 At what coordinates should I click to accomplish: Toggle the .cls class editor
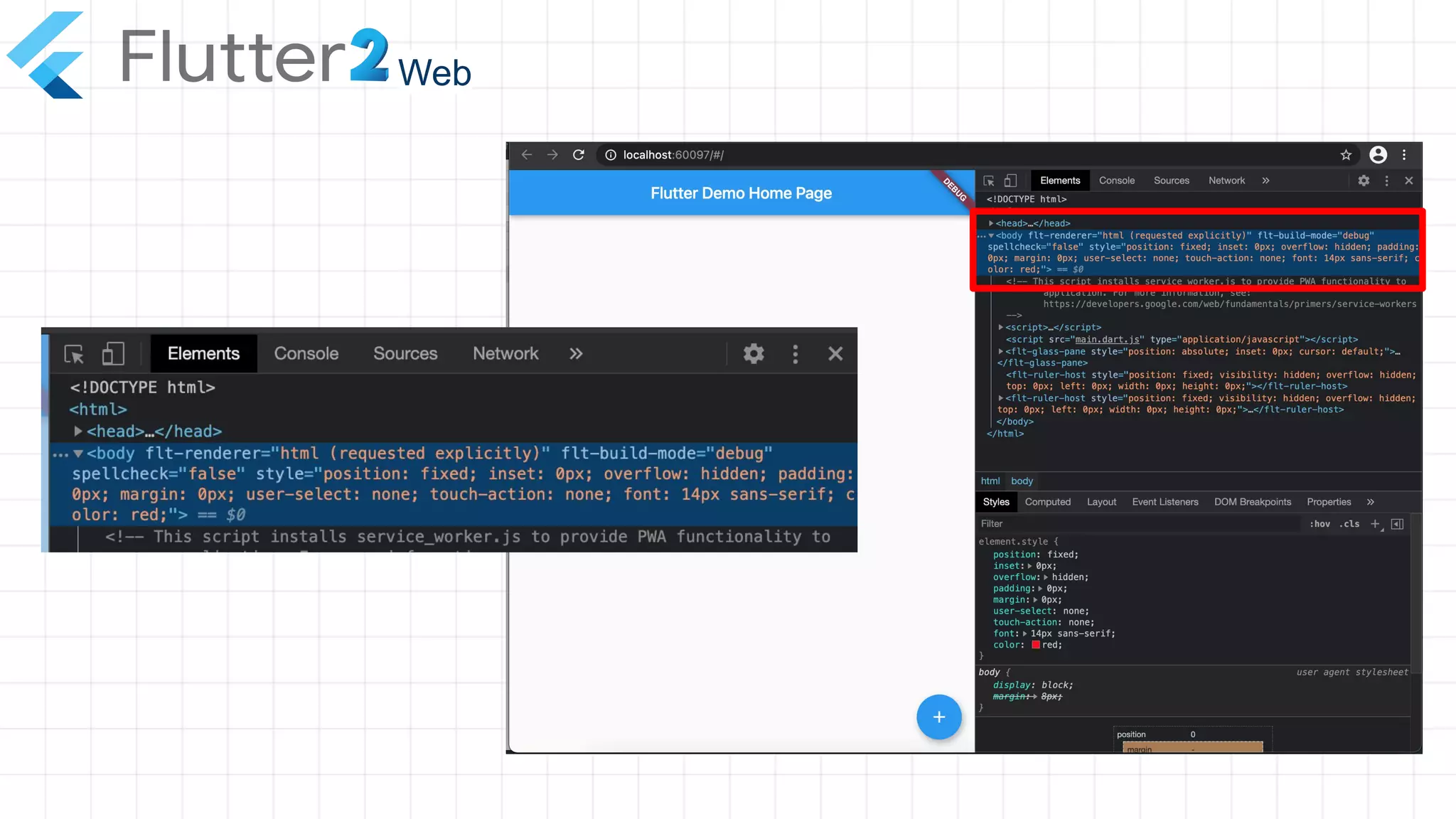1349,524
